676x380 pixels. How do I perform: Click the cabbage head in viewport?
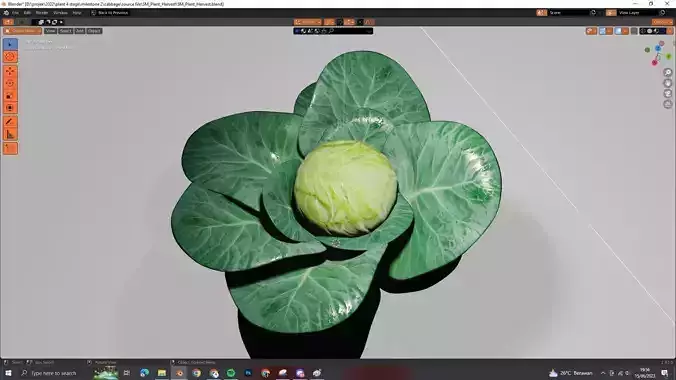tap(345, 187)
